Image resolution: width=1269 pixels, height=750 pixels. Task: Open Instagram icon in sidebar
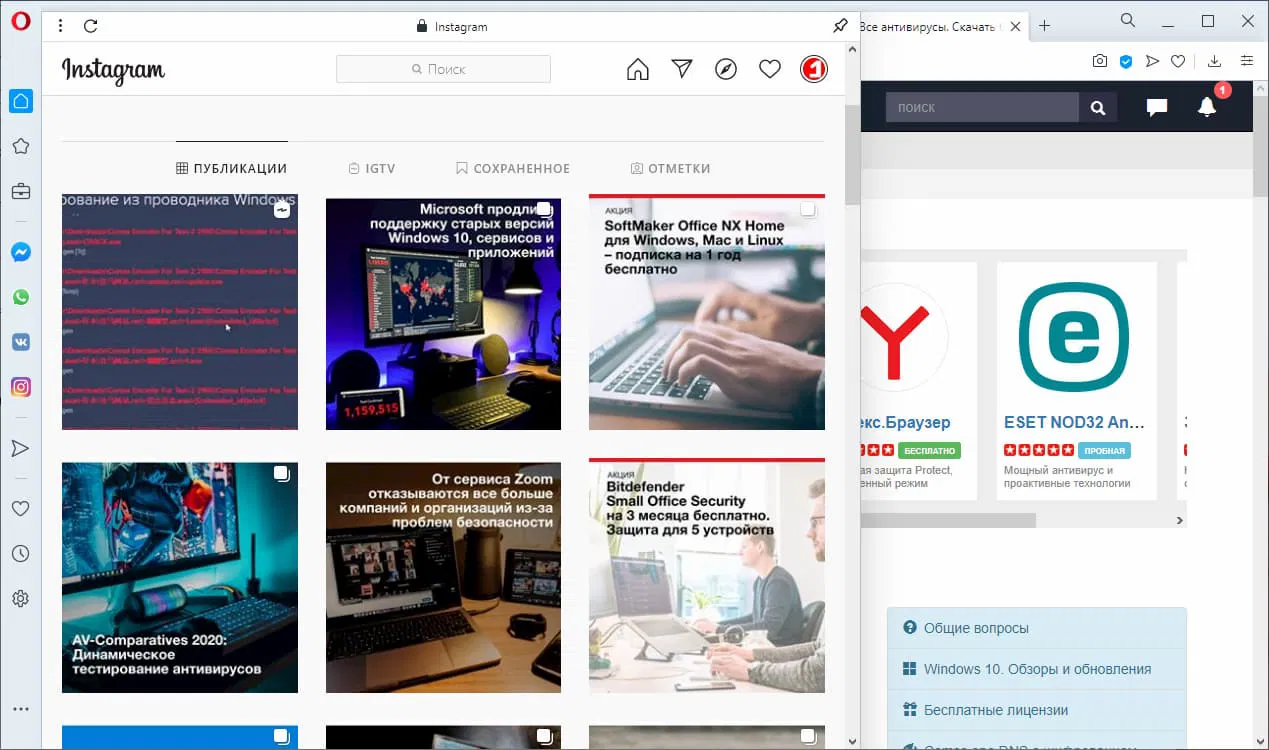(21, 387)
